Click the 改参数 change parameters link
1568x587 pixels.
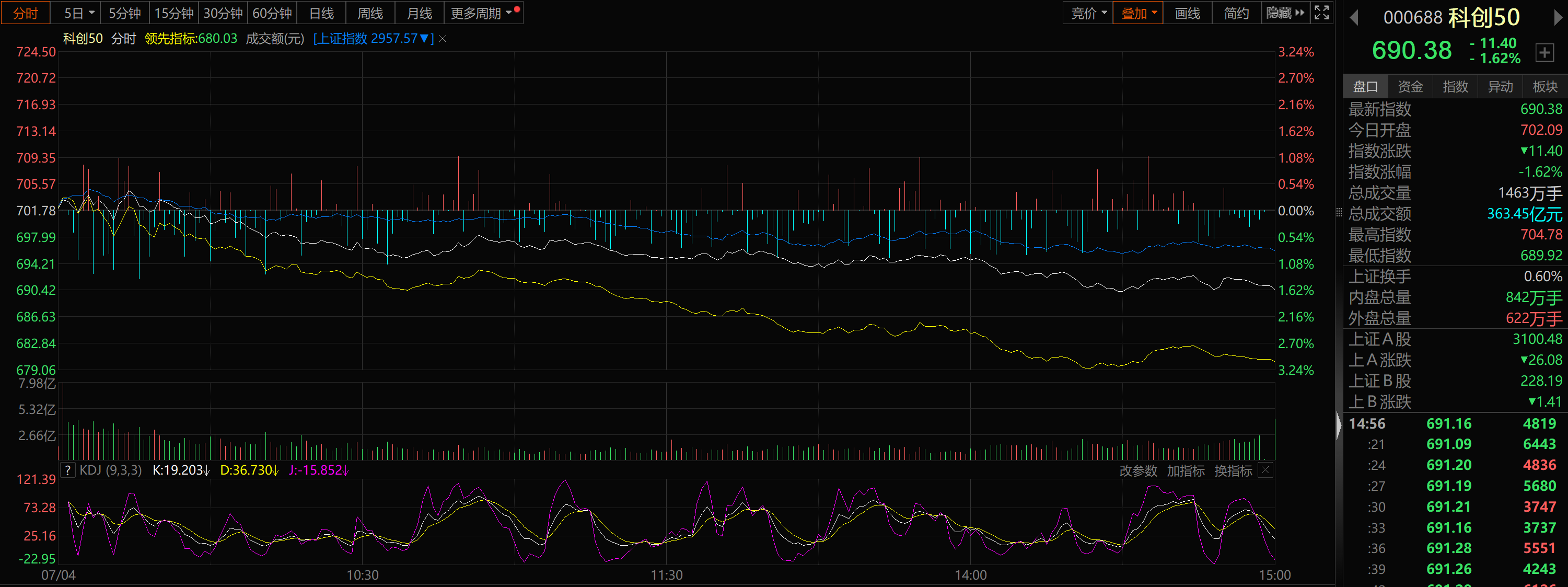1137,470
